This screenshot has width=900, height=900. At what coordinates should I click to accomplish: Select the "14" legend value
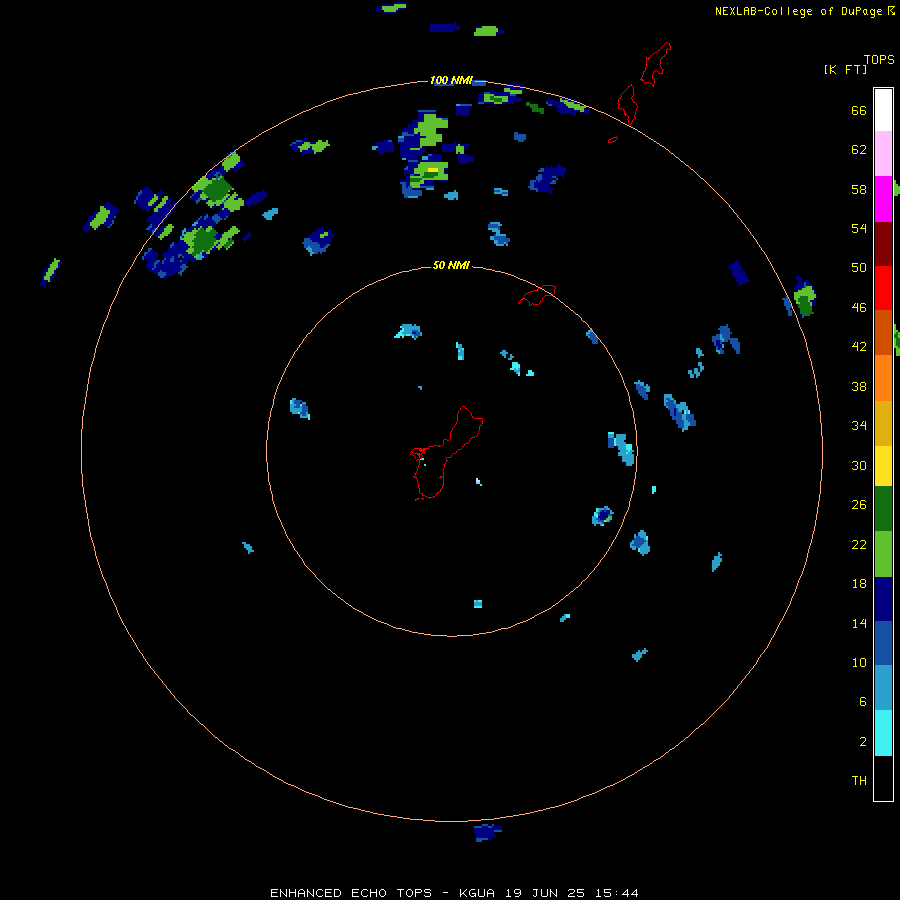(859, 623)
